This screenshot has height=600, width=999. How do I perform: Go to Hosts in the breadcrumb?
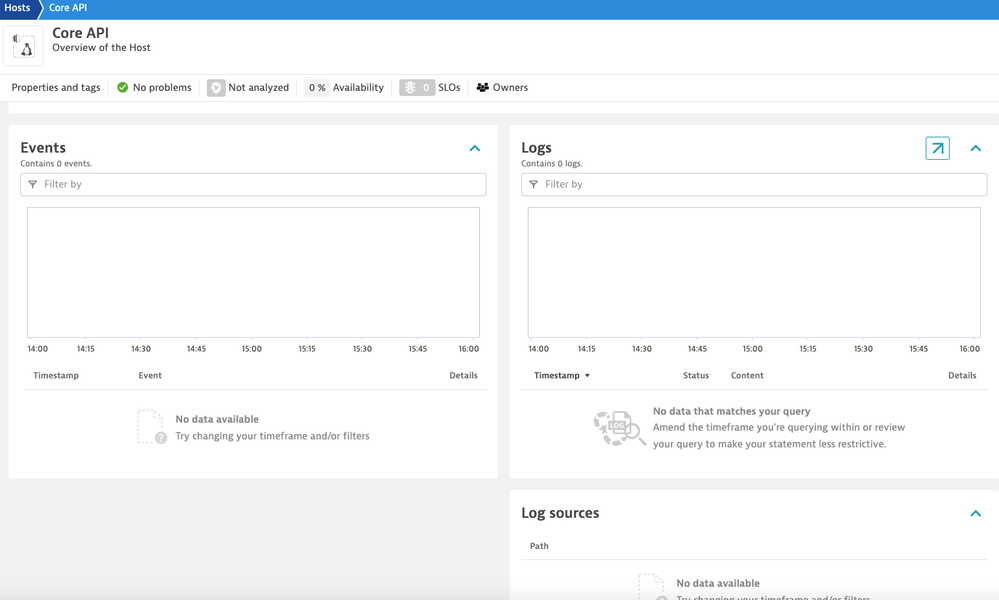tap(17, 8)
